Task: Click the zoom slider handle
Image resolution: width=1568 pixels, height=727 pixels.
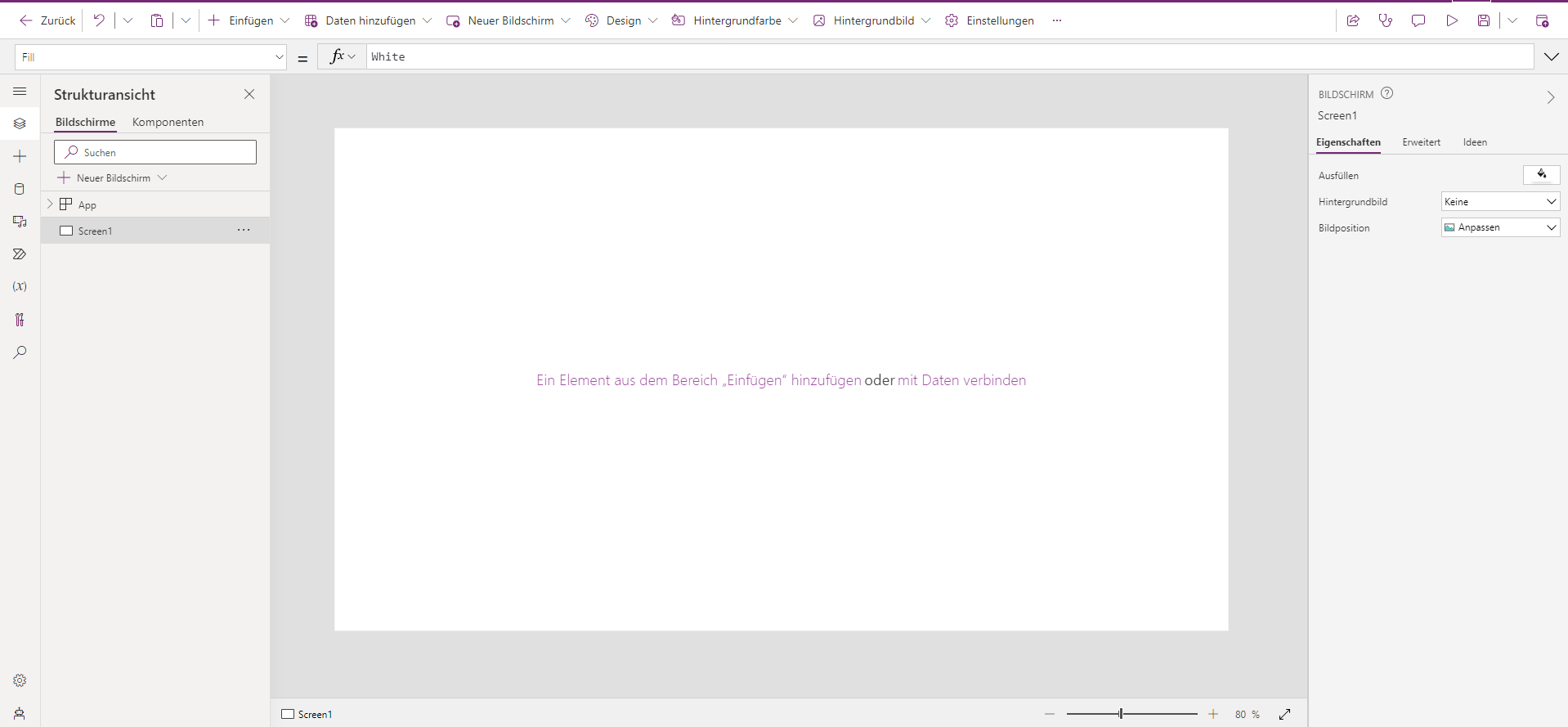Action: (x=1121, y=714)
